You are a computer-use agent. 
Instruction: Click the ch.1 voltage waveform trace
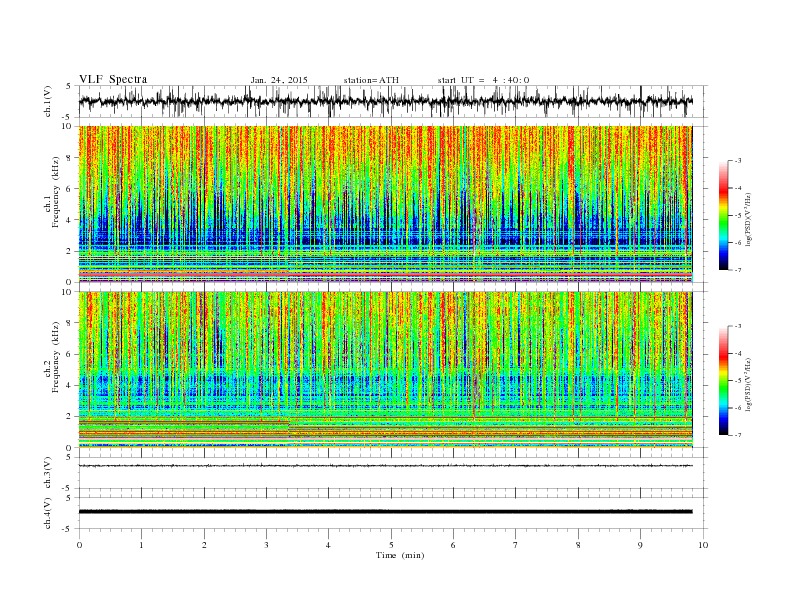pos(385,101)
